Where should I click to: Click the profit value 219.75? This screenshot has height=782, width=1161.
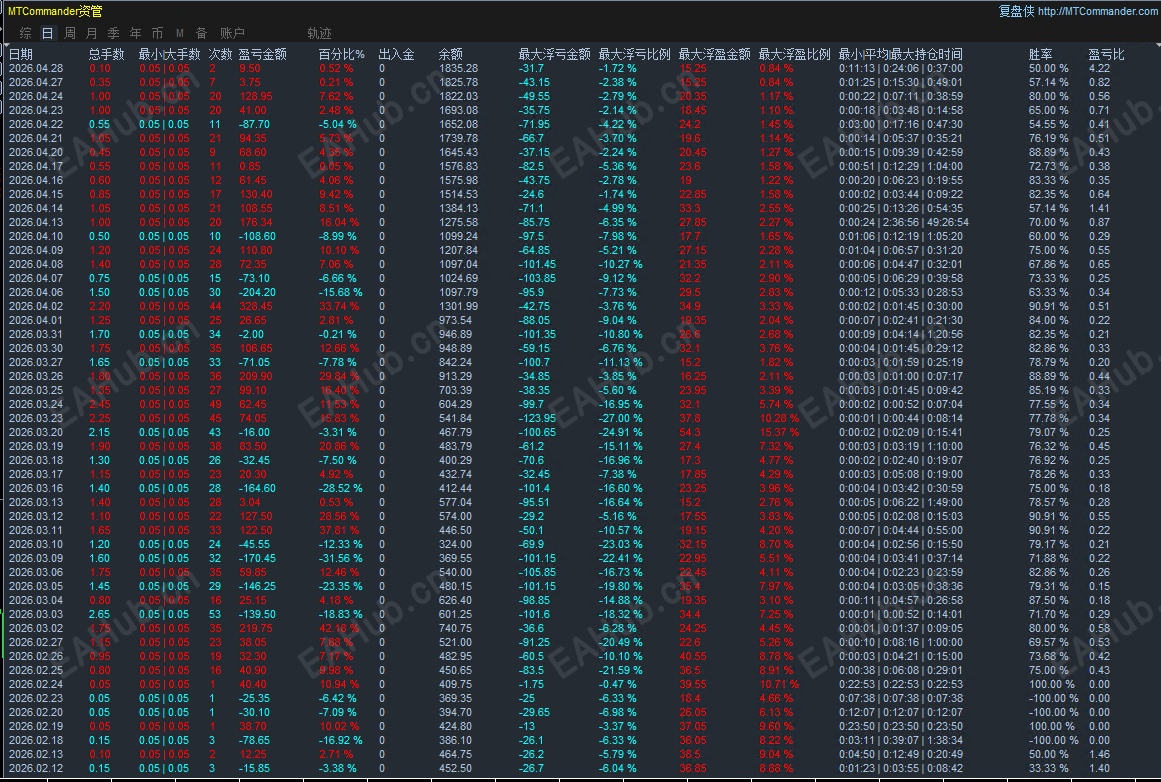(255, 628)
